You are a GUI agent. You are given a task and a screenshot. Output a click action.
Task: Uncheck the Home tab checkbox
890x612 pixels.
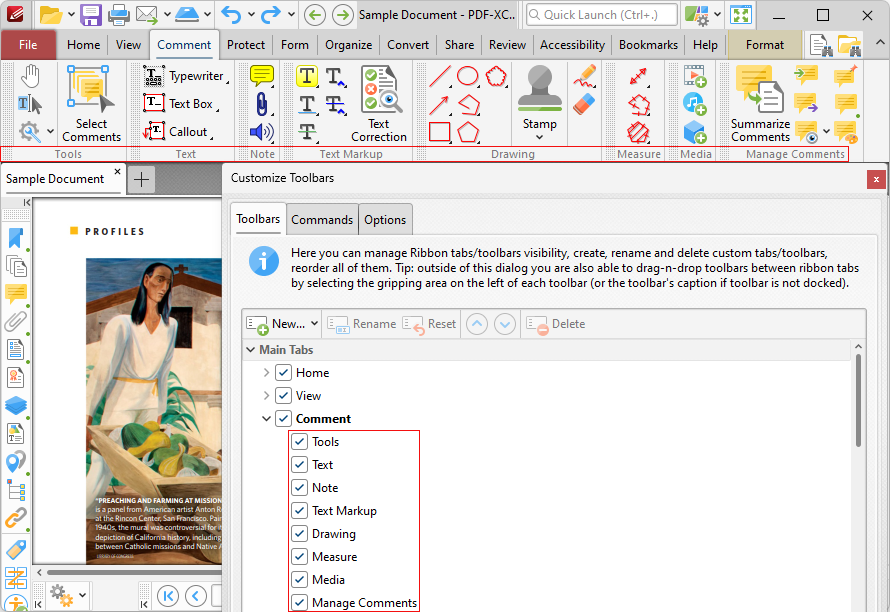point(283,373)
